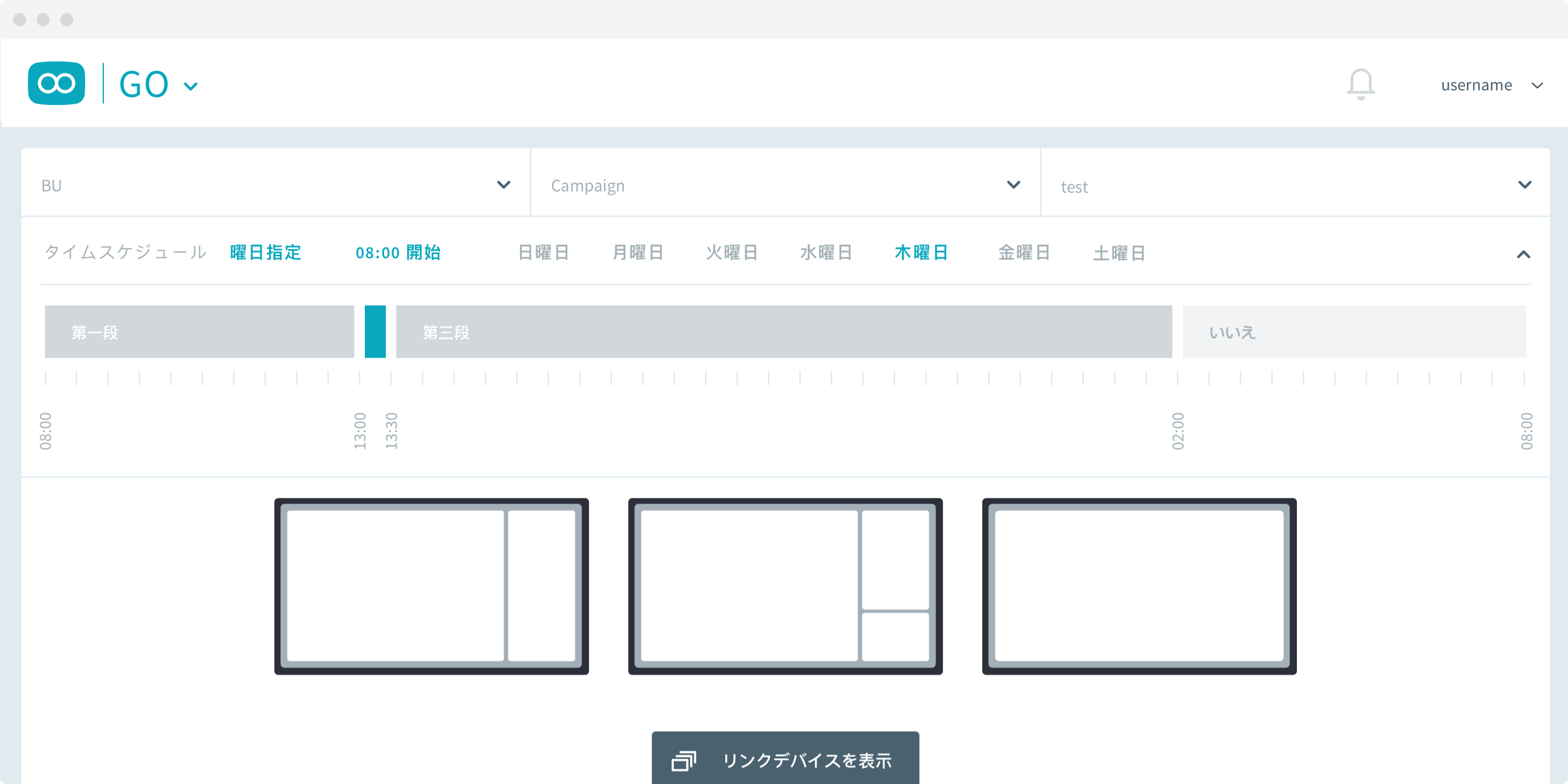Select the three-zone screen layout thumbnail

click(x=785, y=586)
